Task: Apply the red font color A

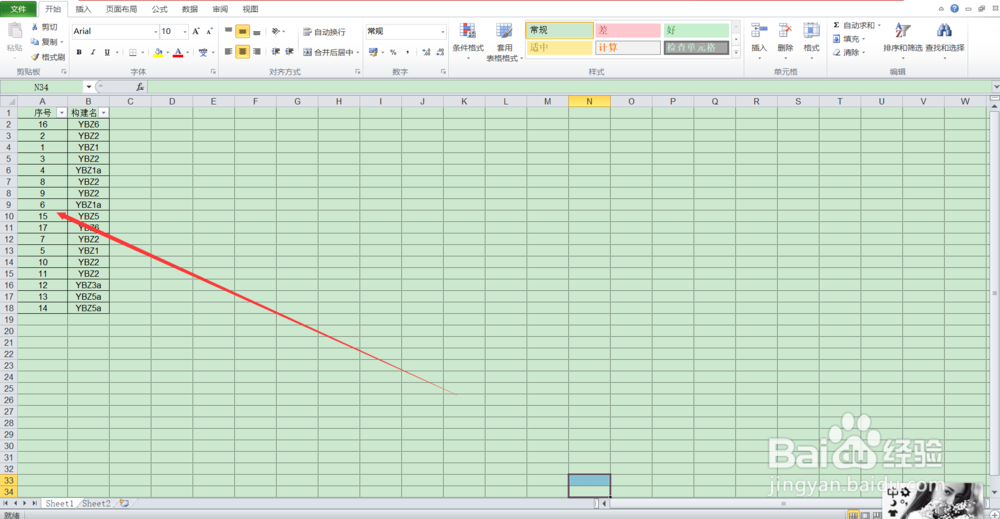Action: point(178,52)
